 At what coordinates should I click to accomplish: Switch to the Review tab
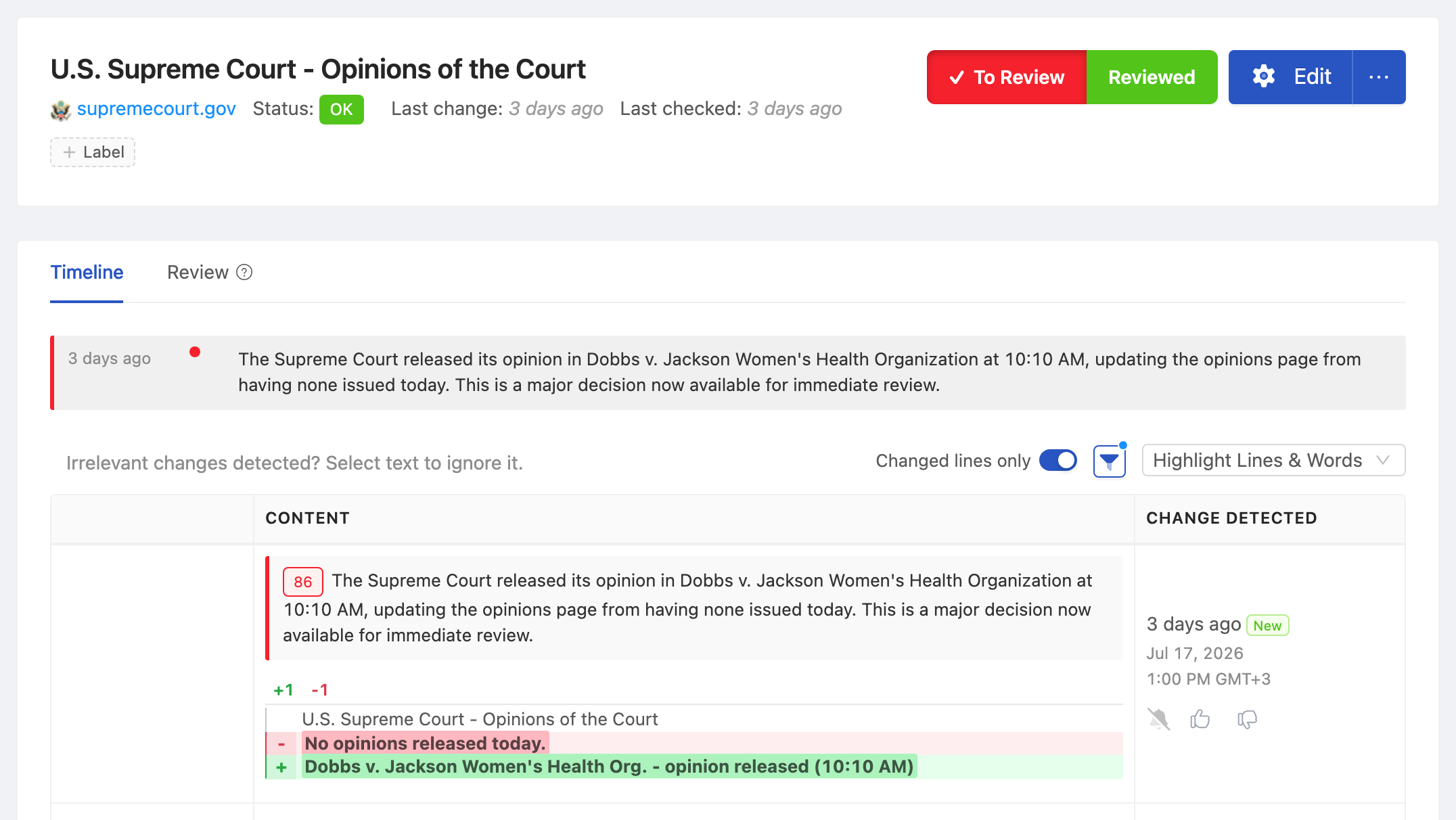[x=198, y=272]
